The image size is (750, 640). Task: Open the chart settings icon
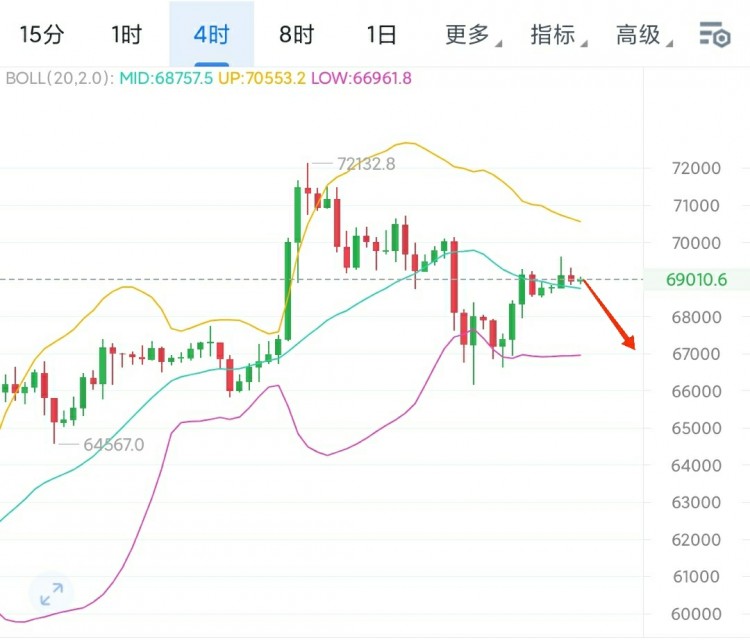pyautogui.click(x=715, y=34)
